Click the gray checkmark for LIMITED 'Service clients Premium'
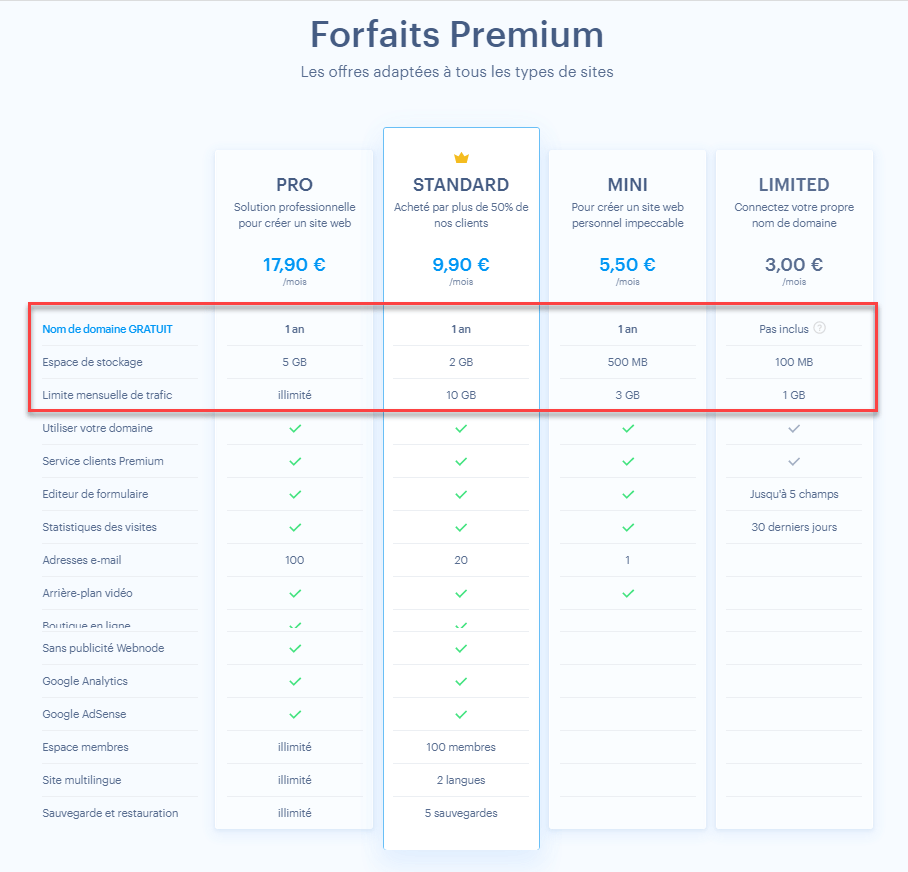 pos(793,461)
